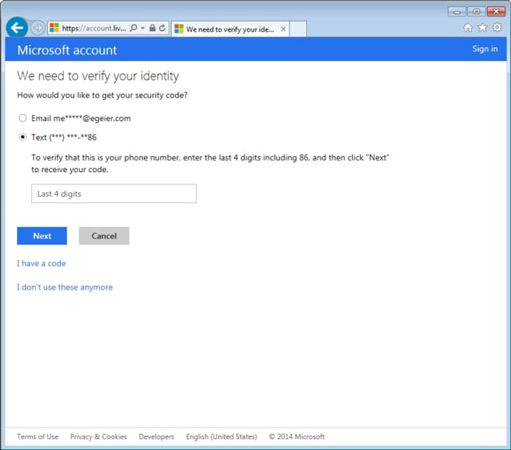Change language via English (United States)
This screenshot has height=450, width=511.
(222, 437)
